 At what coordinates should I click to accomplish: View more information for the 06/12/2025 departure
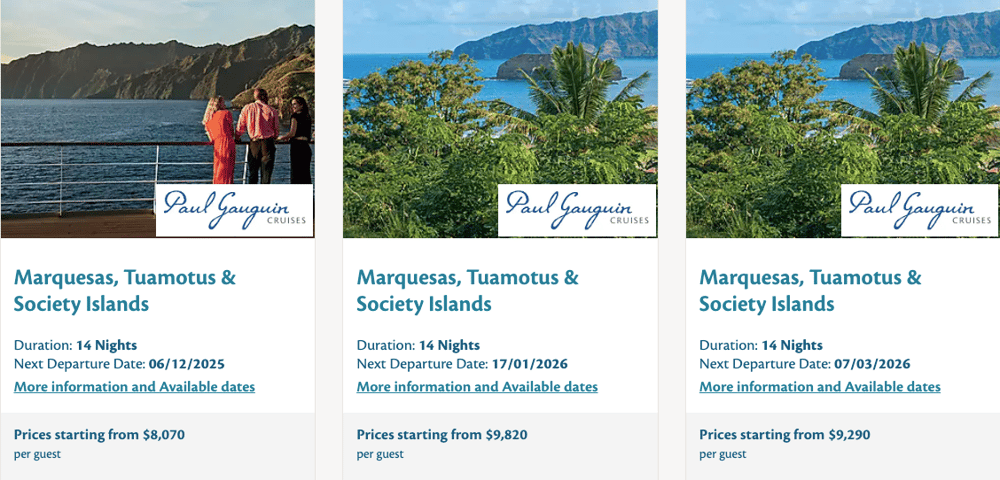(134, 387)
